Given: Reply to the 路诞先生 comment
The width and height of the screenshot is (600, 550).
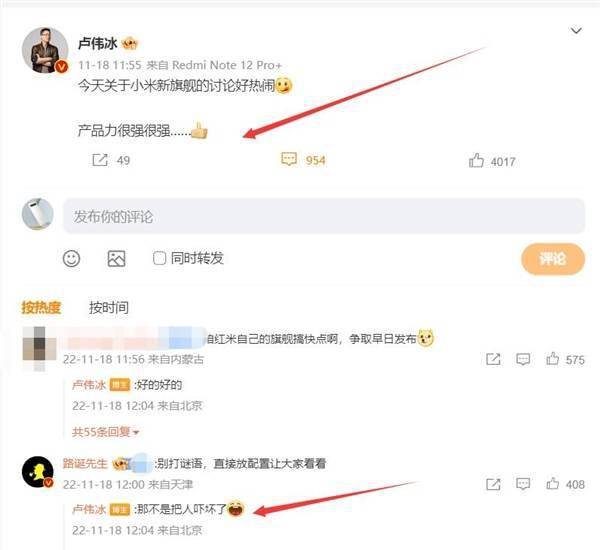Looking at the screenshot, I should click(x=523, y=484).
